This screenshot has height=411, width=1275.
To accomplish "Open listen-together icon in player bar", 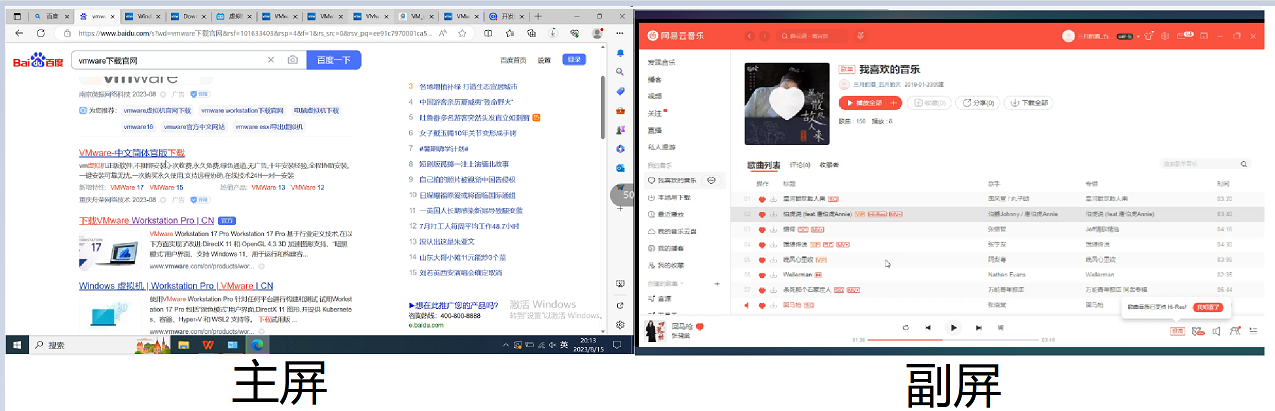I will click(1233, 331).
